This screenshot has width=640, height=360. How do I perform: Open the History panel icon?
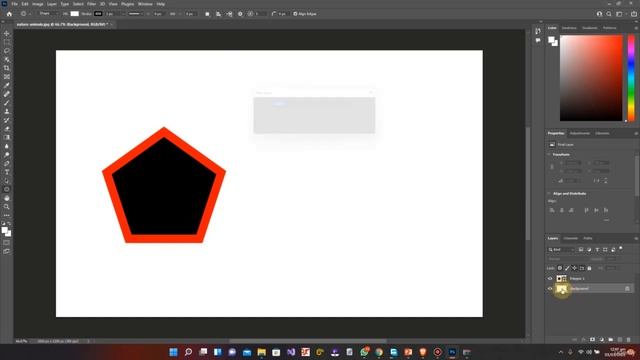click(x=538, y=31)
